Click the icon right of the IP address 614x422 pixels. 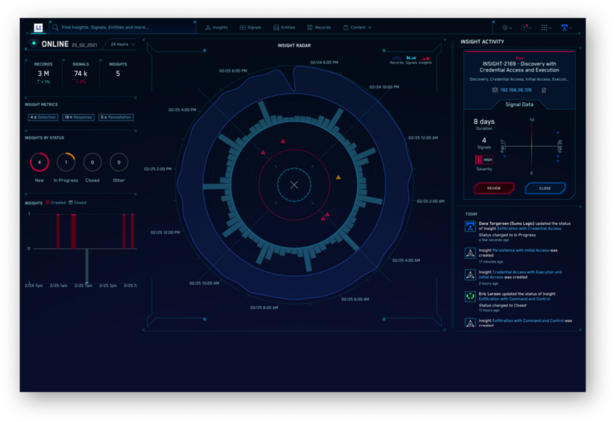pyautogui.click(x=544, y=90)
